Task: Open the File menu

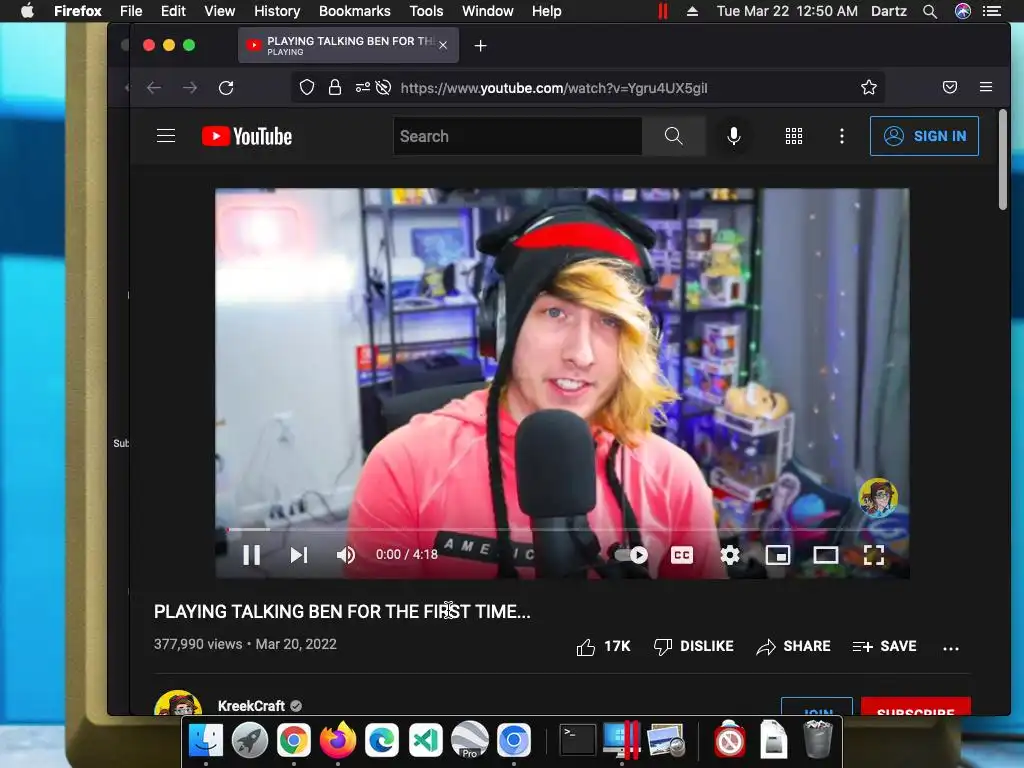Action: pyautogui.click(x=131, y=11)
